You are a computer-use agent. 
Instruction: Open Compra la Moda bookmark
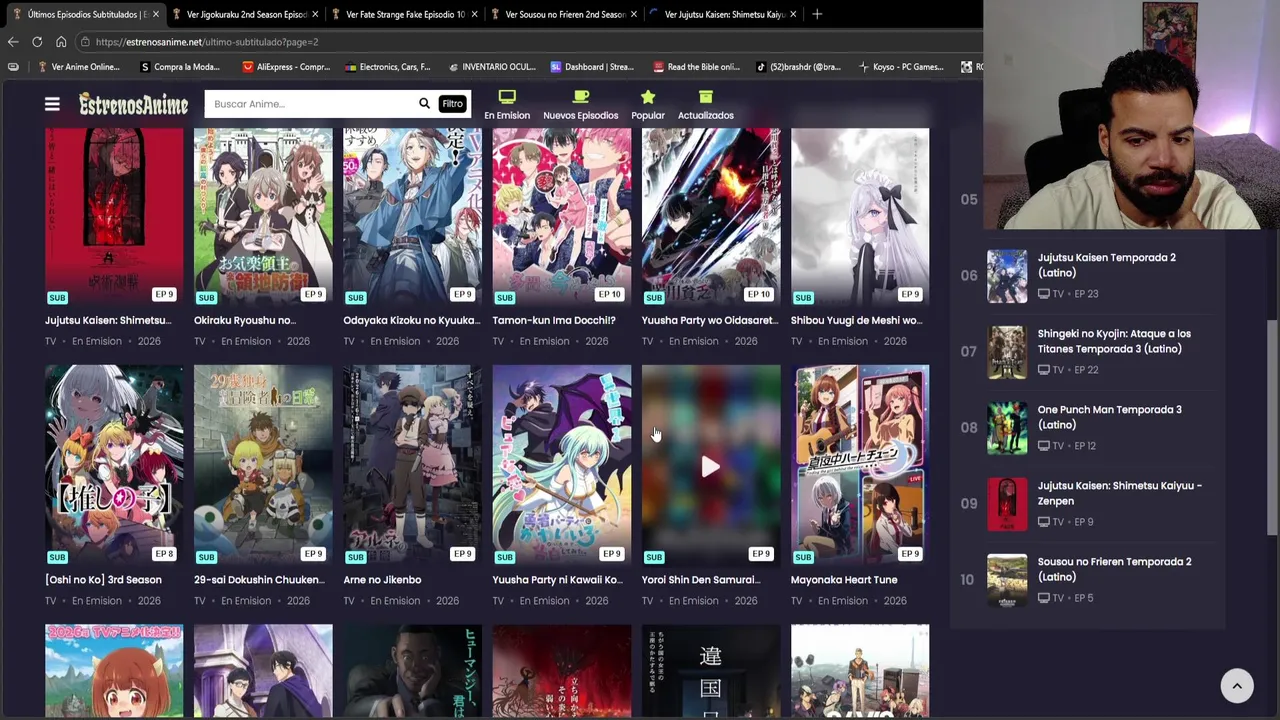[x=181, y=67]
